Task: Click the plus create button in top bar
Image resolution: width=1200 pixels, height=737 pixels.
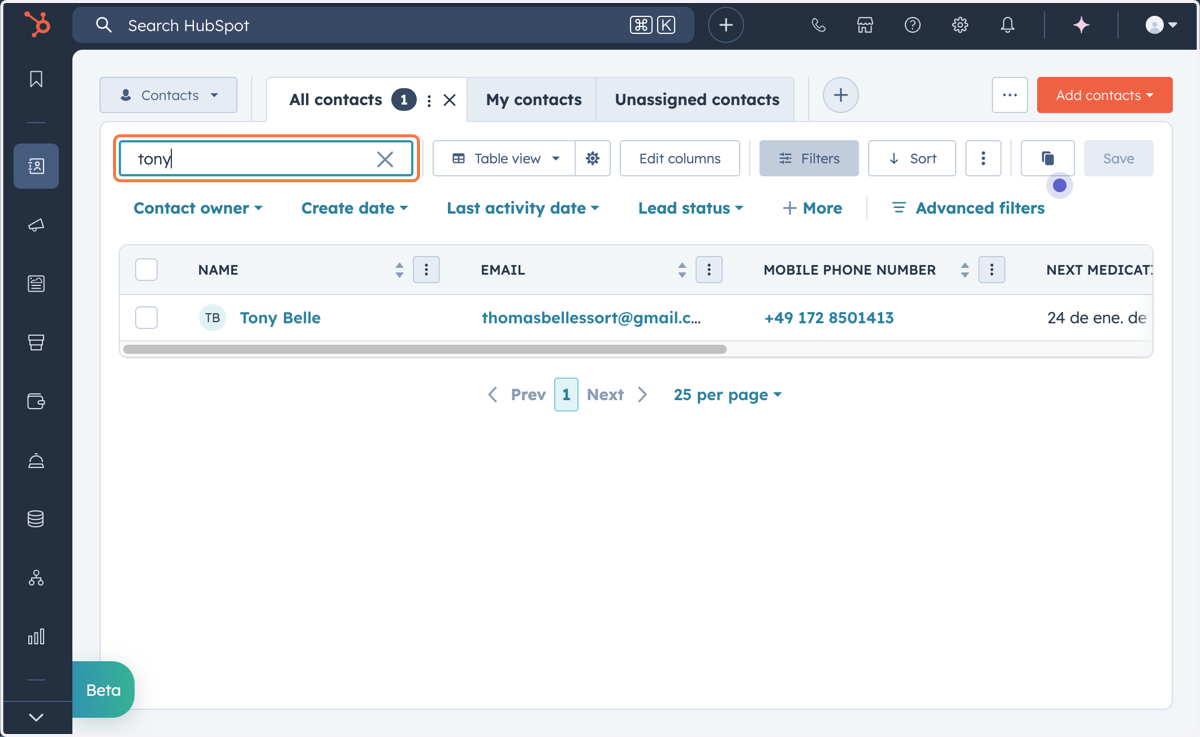Action: [726, 25]
